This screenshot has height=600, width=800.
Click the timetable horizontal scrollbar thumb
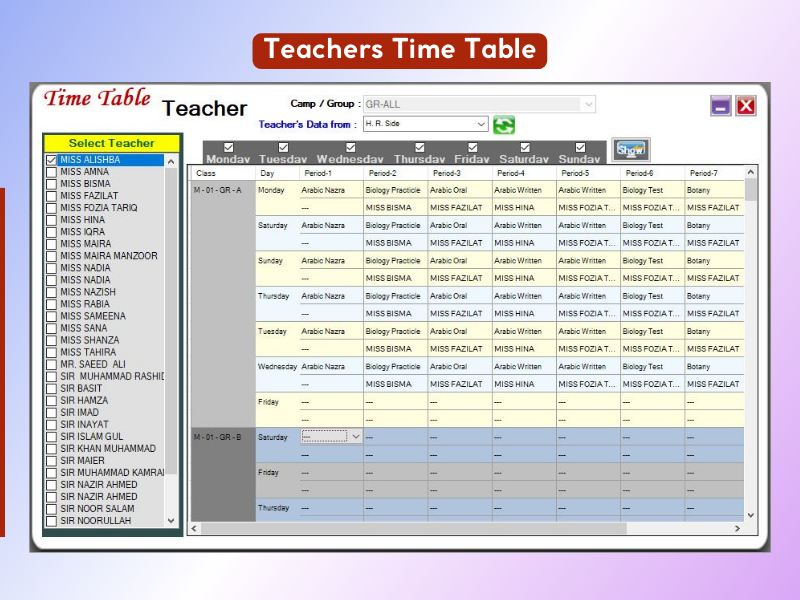410,528
